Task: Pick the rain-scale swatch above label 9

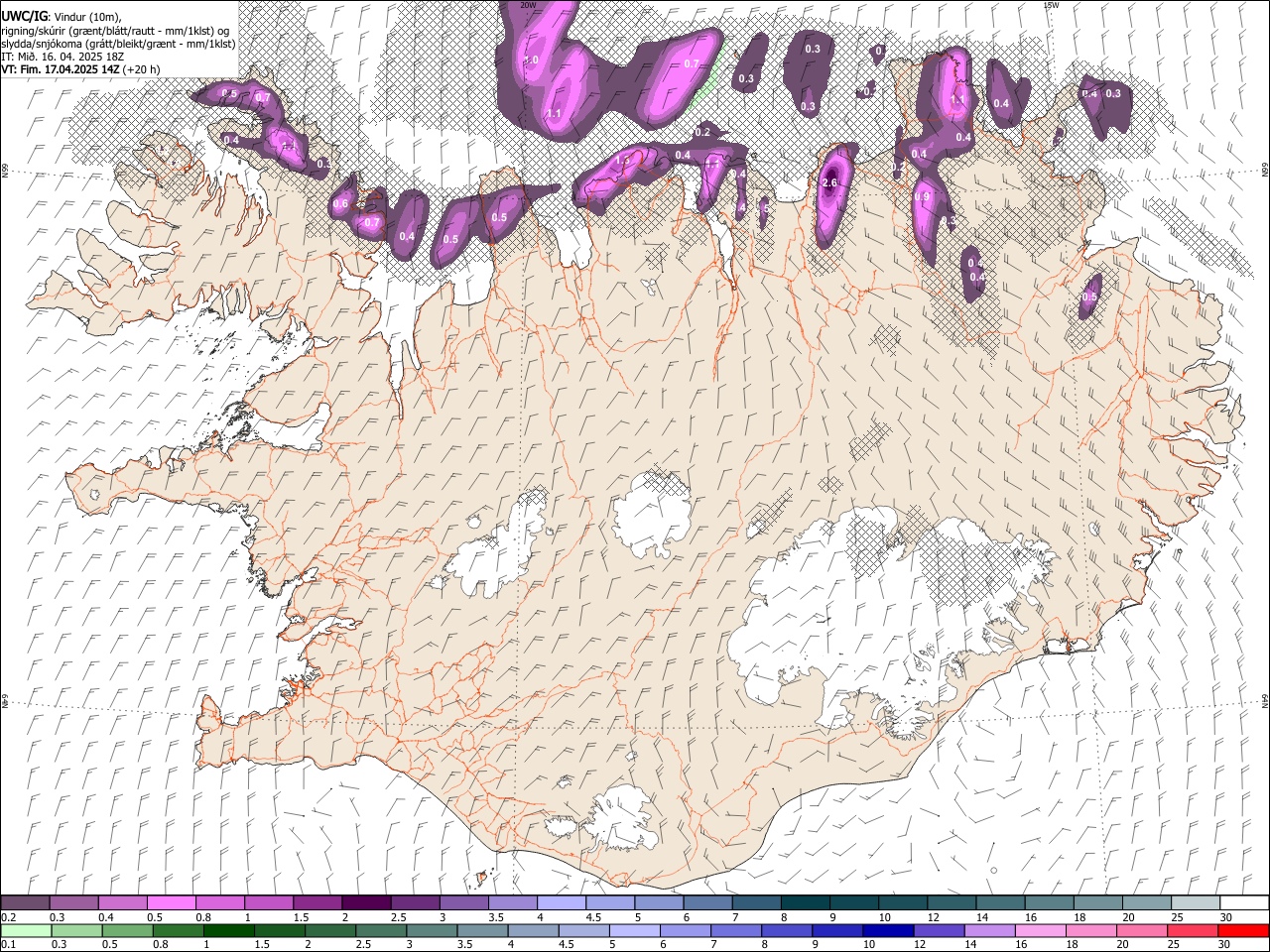Action: [x=837, y=930]
